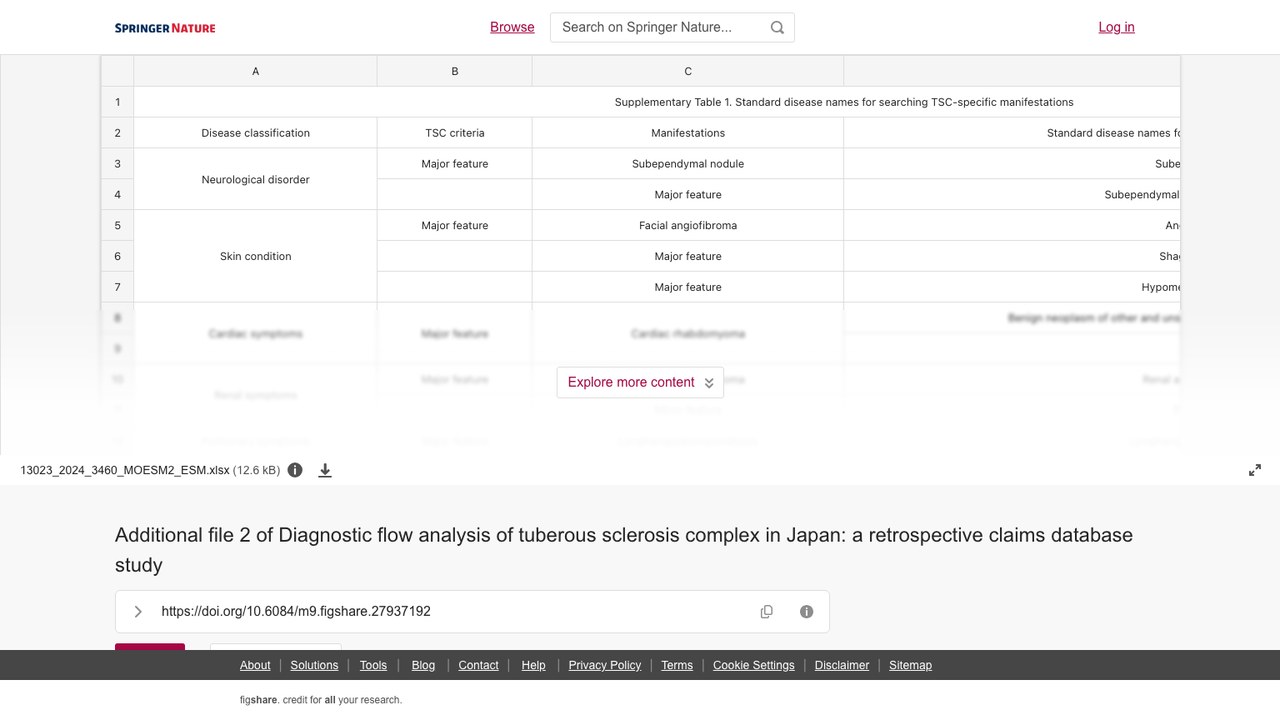Open the Terms link
This screenshot has height=720, width=1280.
[x=677, y=665]
